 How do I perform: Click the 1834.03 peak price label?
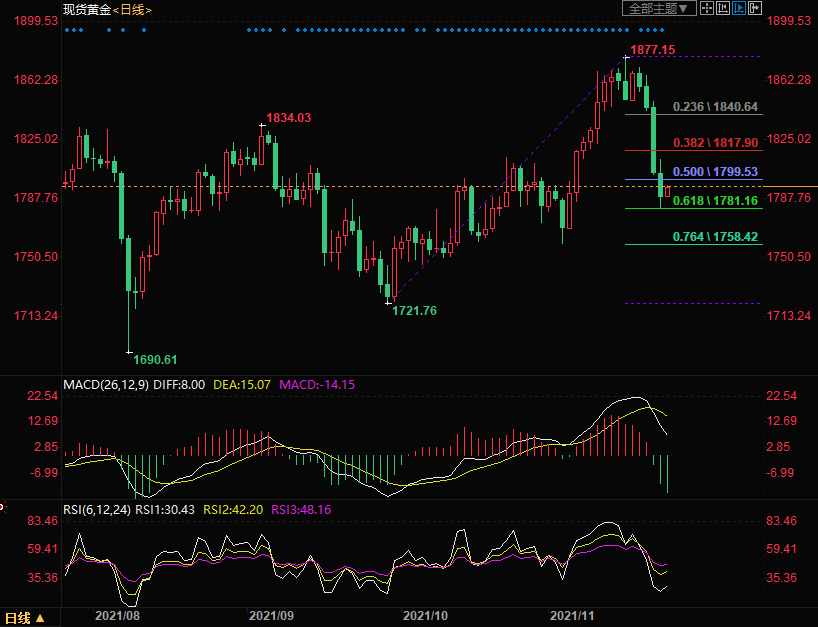[288, 118]
